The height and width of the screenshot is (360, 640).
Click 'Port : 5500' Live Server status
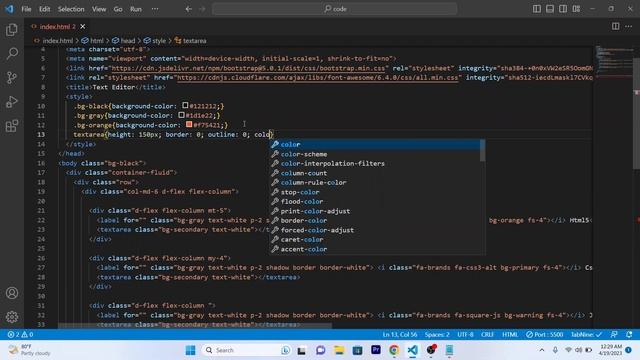[544, 334]
